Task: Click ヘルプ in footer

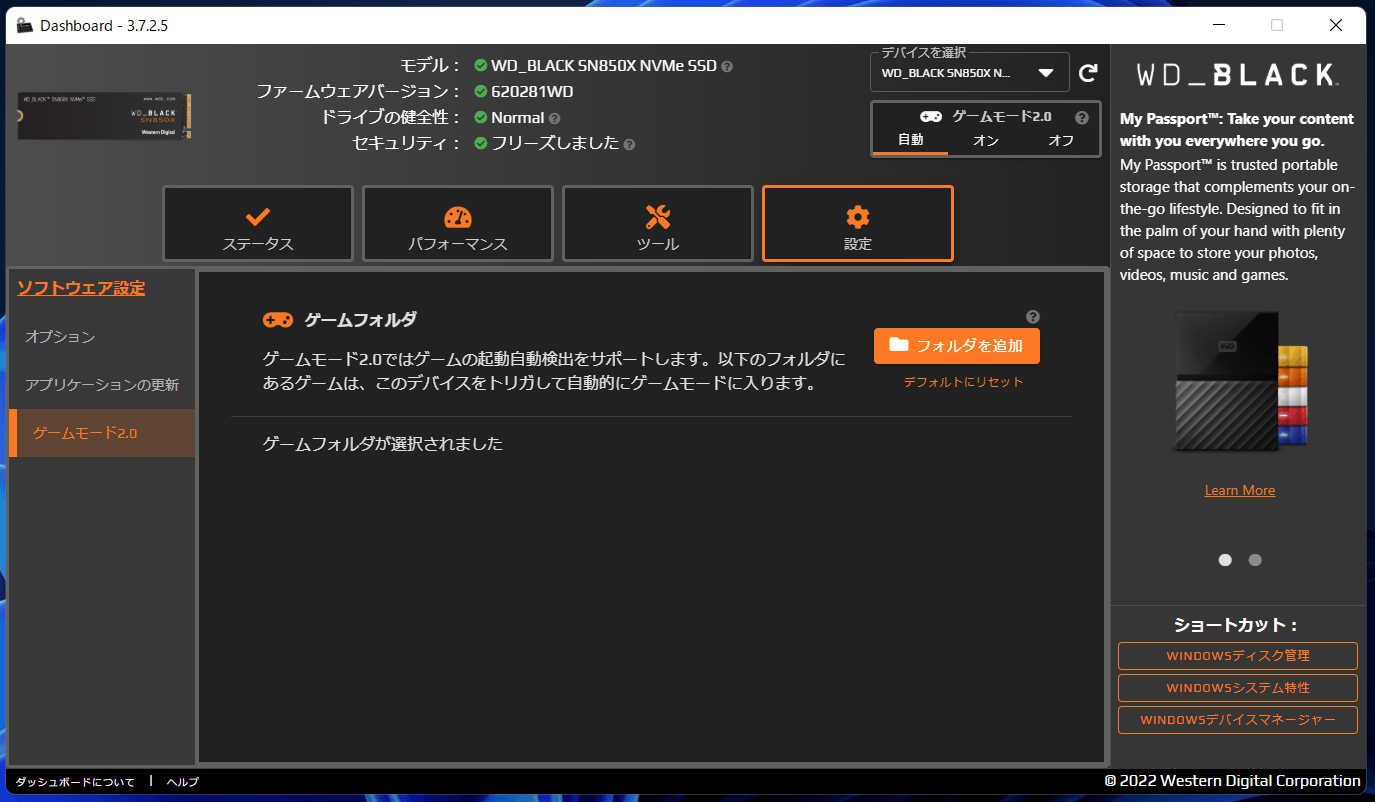Action: point(183,782)
